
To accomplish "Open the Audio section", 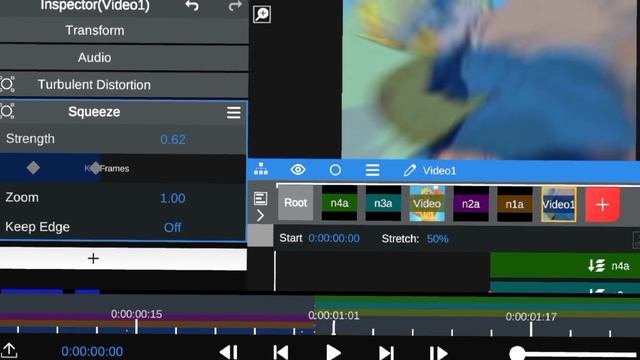I will point(124,58).
